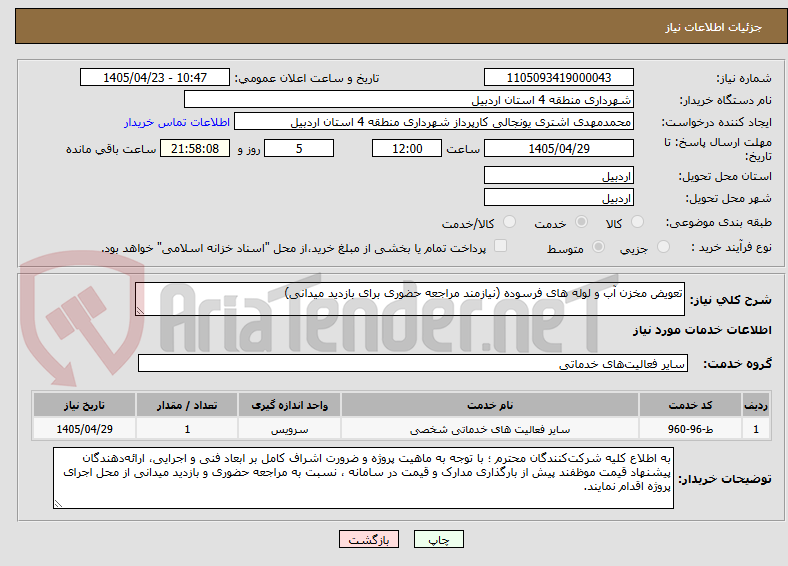This screenshot has width=788, height=566.
Task: Click the need number field 1105093419000043
Action: (x=559, y=77)
